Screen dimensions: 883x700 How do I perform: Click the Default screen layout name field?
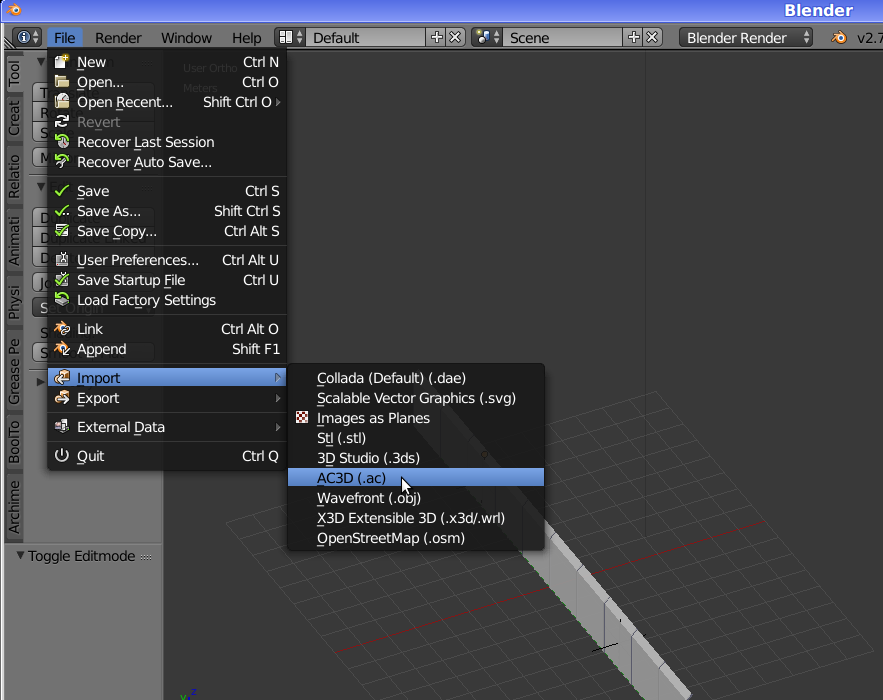tap(365, 38)
